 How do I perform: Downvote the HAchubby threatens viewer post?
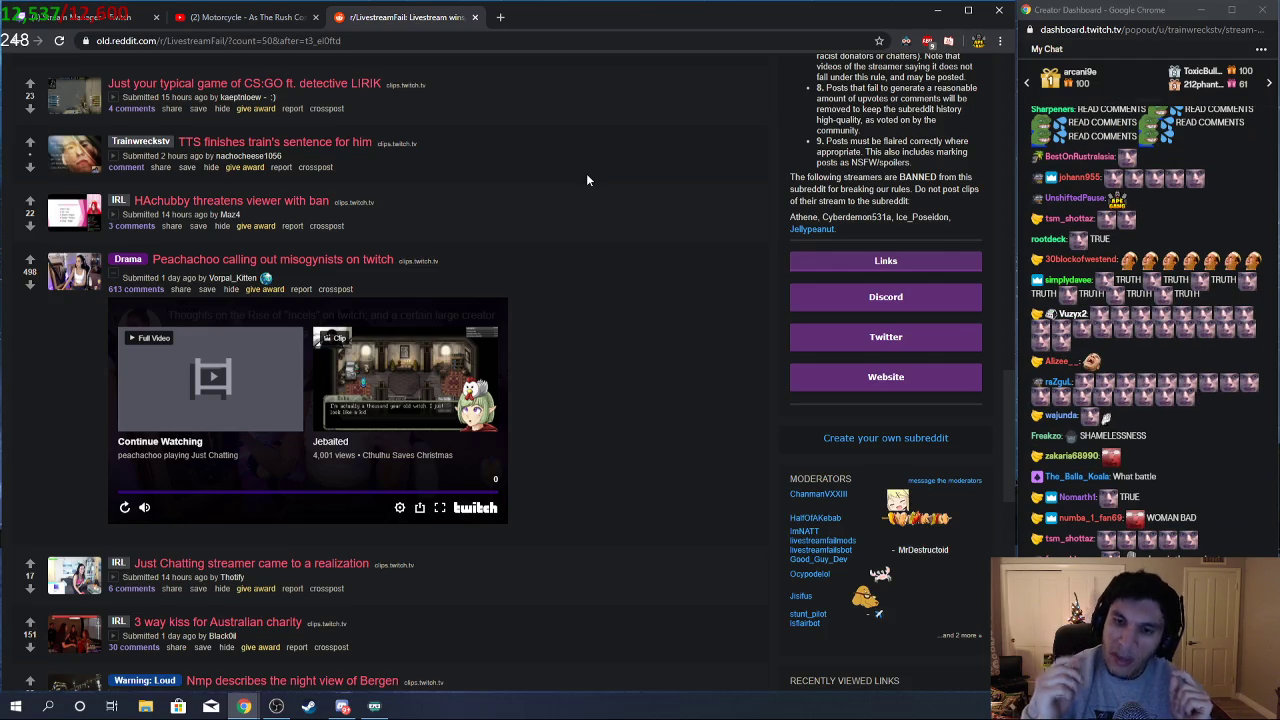30,225
